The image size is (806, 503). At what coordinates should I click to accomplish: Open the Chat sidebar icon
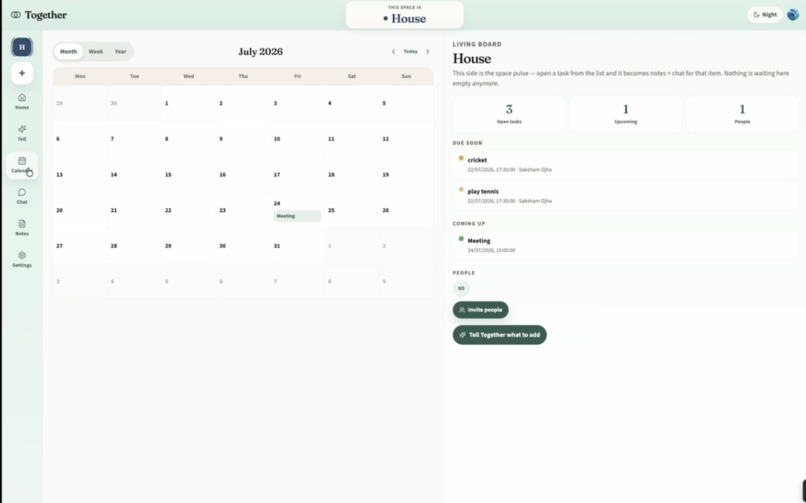click(x=22, y=196)
